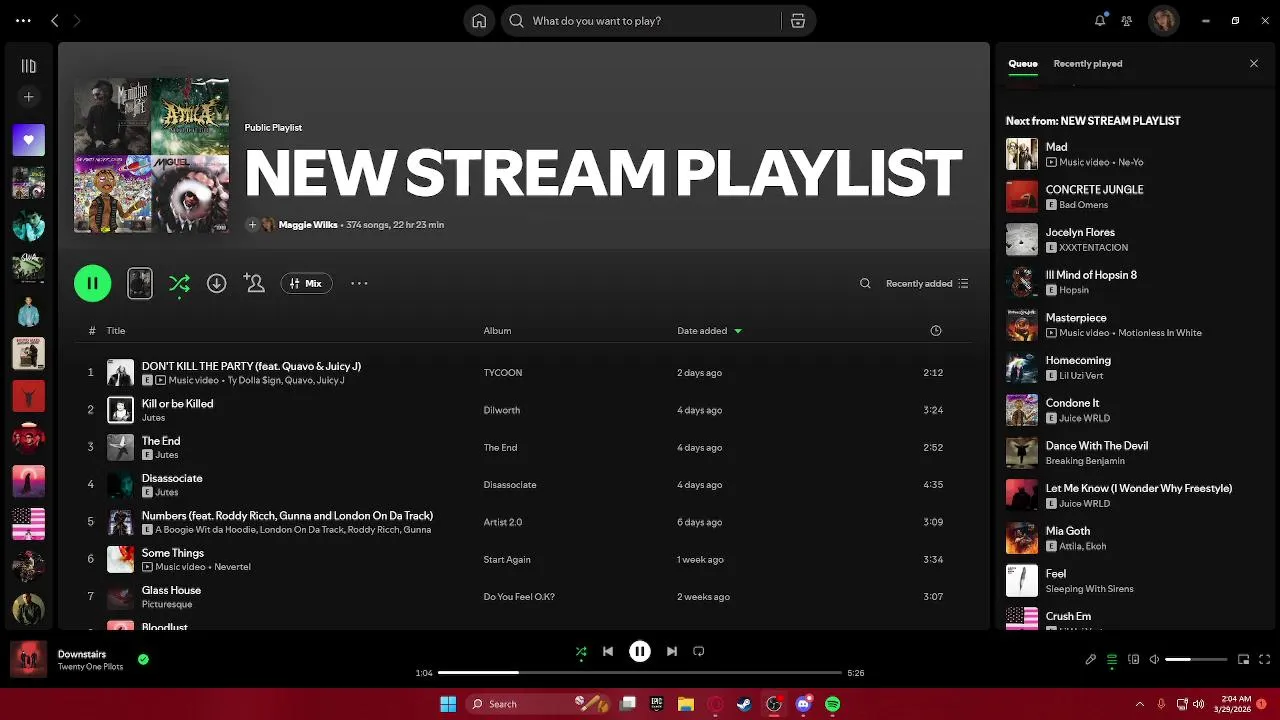Toggle shuffle in bottom player bar

[581, 652]
